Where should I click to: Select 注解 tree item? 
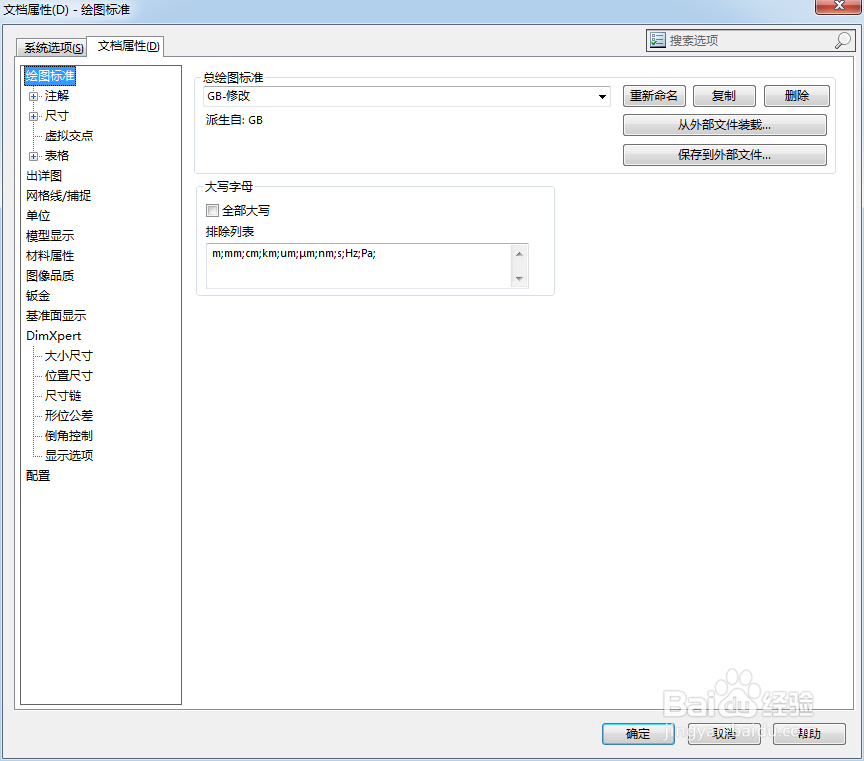click(x=57, y=96)
